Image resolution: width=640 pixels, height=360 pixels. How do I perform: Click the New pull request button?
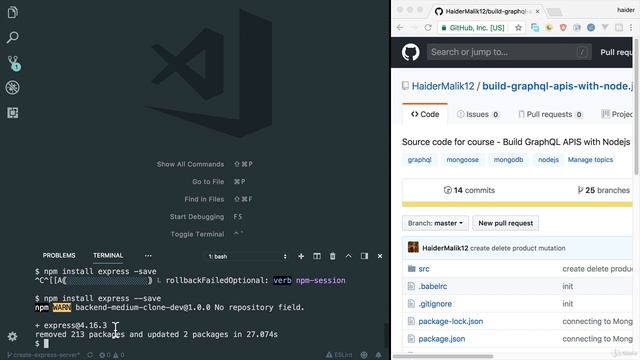tap(505, 223)
